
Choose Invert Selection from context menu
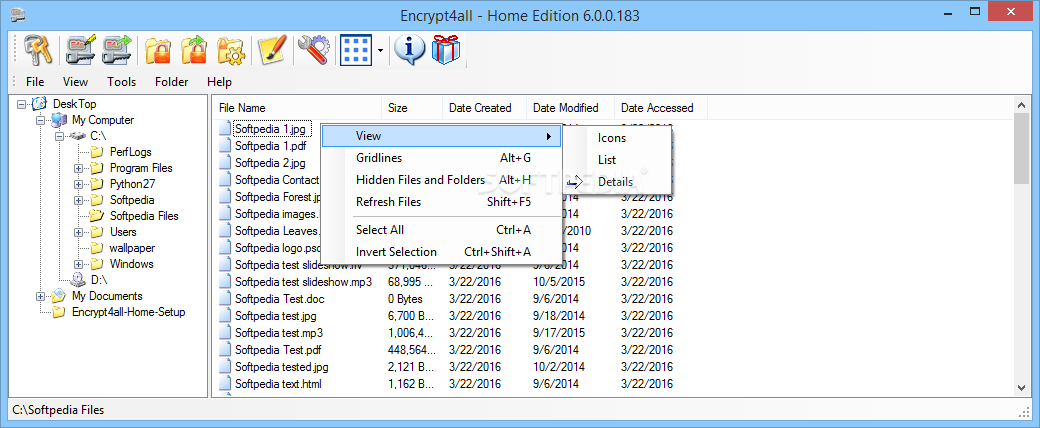(441, 251)
